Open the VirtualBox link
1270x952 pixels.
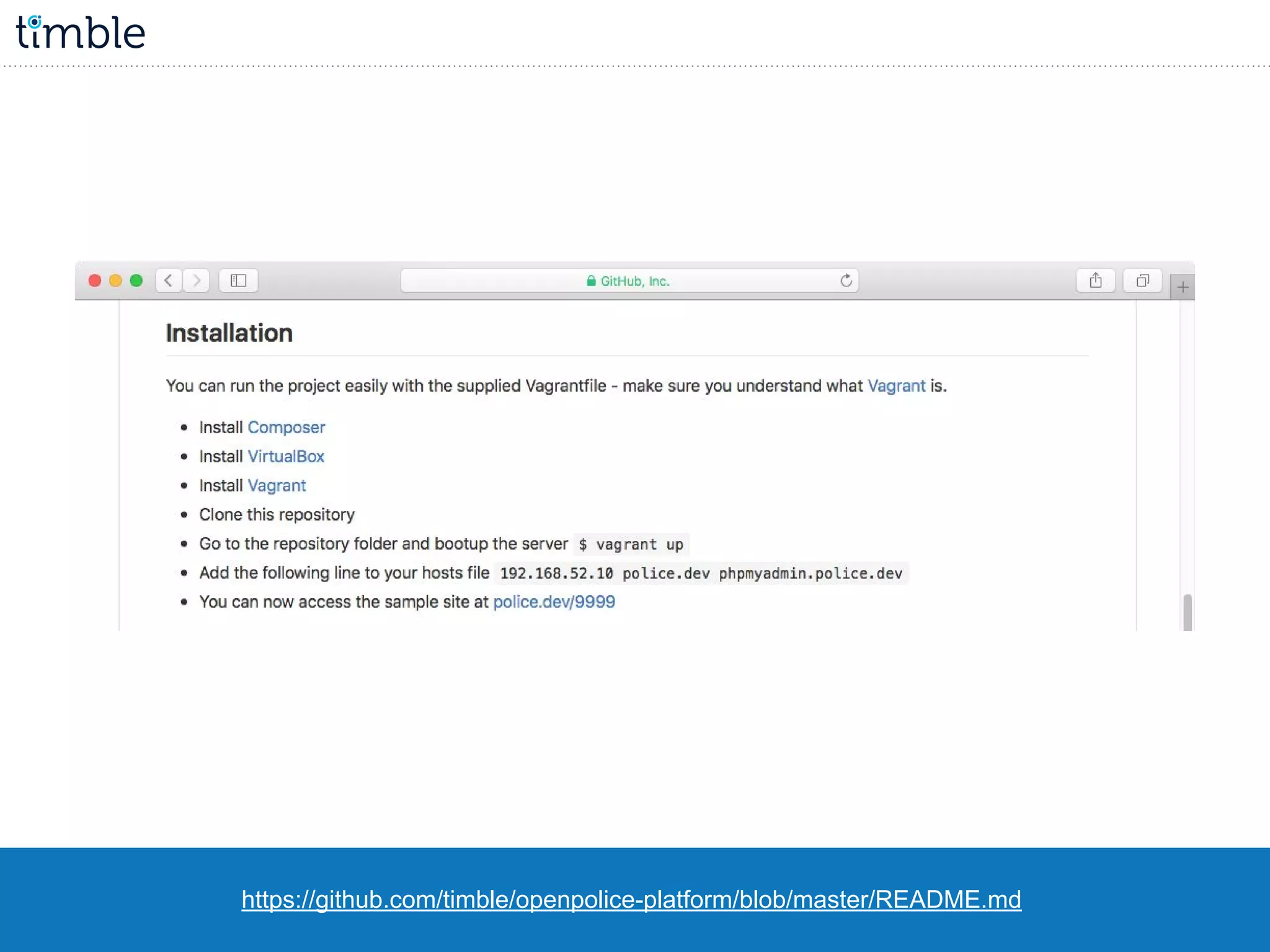pos(286,457)
